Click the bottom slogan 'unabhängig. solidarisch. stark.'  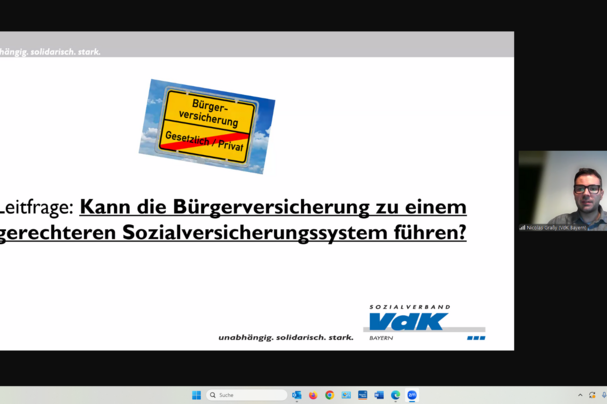[x=285, y=337]
